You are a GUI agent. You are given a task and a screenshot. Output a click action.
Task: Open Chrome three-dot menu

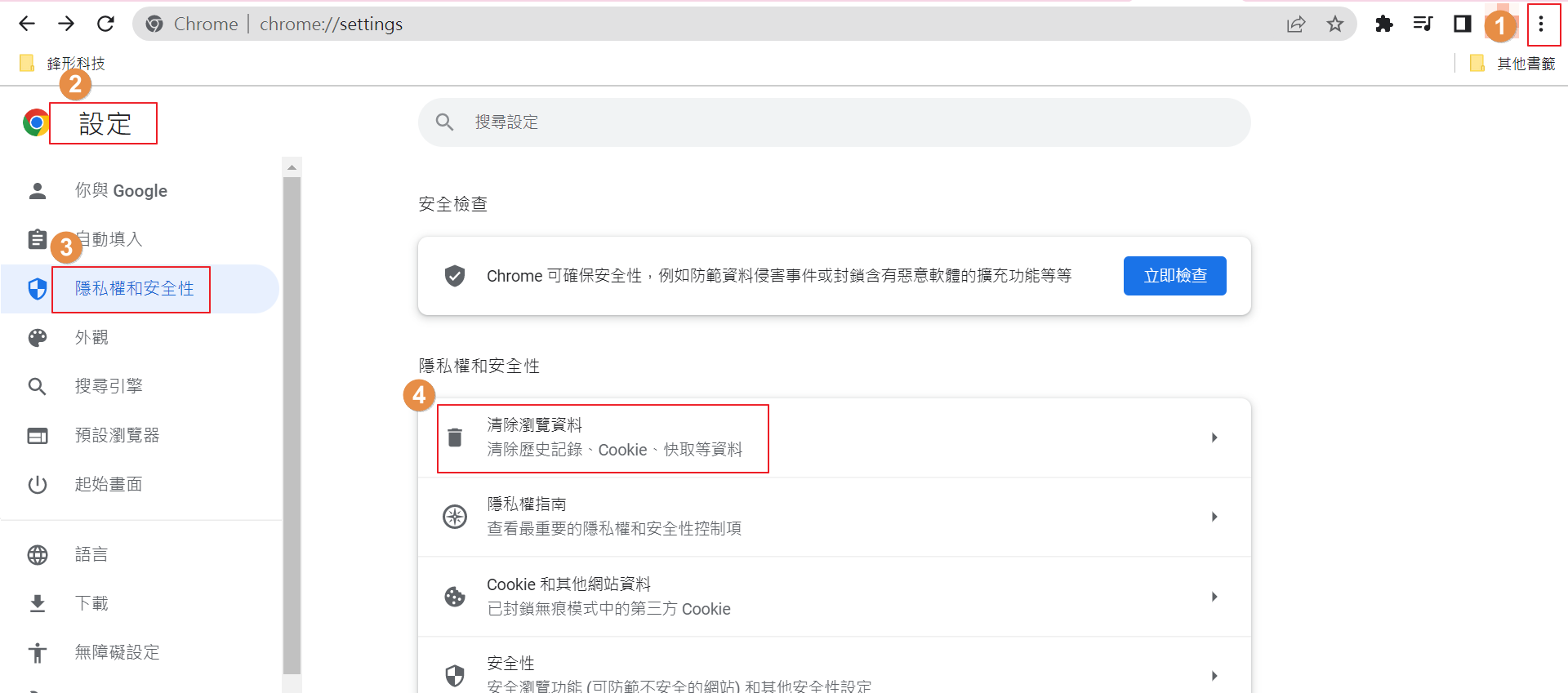(1541, 24)
